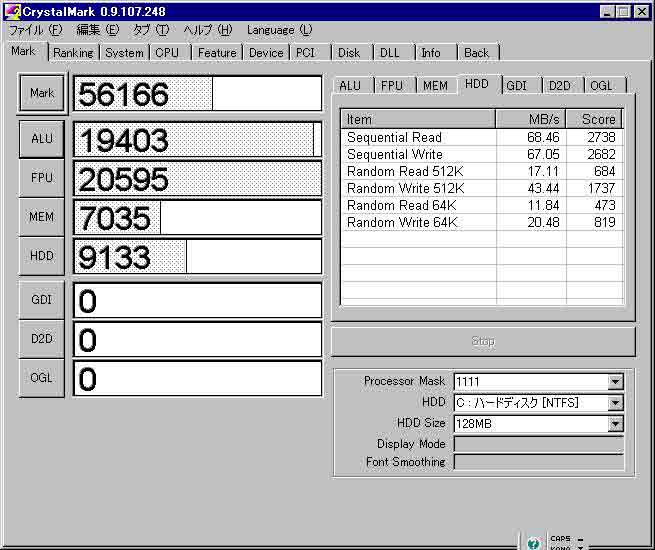Click the Display Mode field

pyautogui.click(x=538, y=444)
